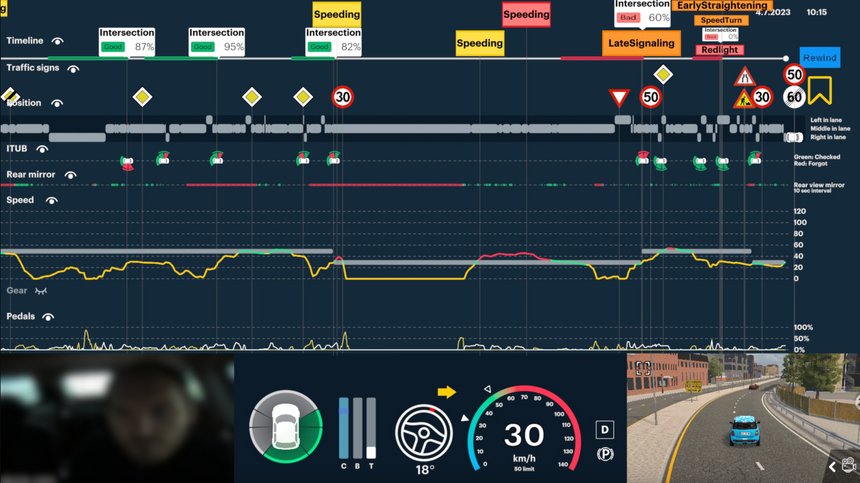
Task: Select the red Speeding event label
Action: [526, 15]
